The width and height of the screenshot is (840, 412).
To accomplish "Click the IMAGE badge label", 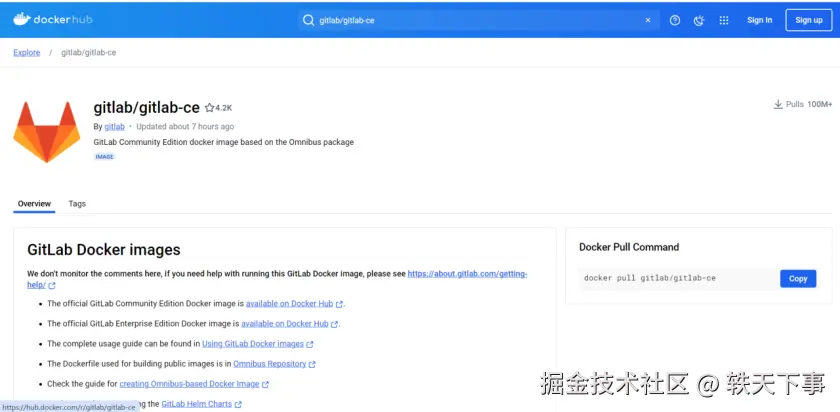I will (104, 156).
